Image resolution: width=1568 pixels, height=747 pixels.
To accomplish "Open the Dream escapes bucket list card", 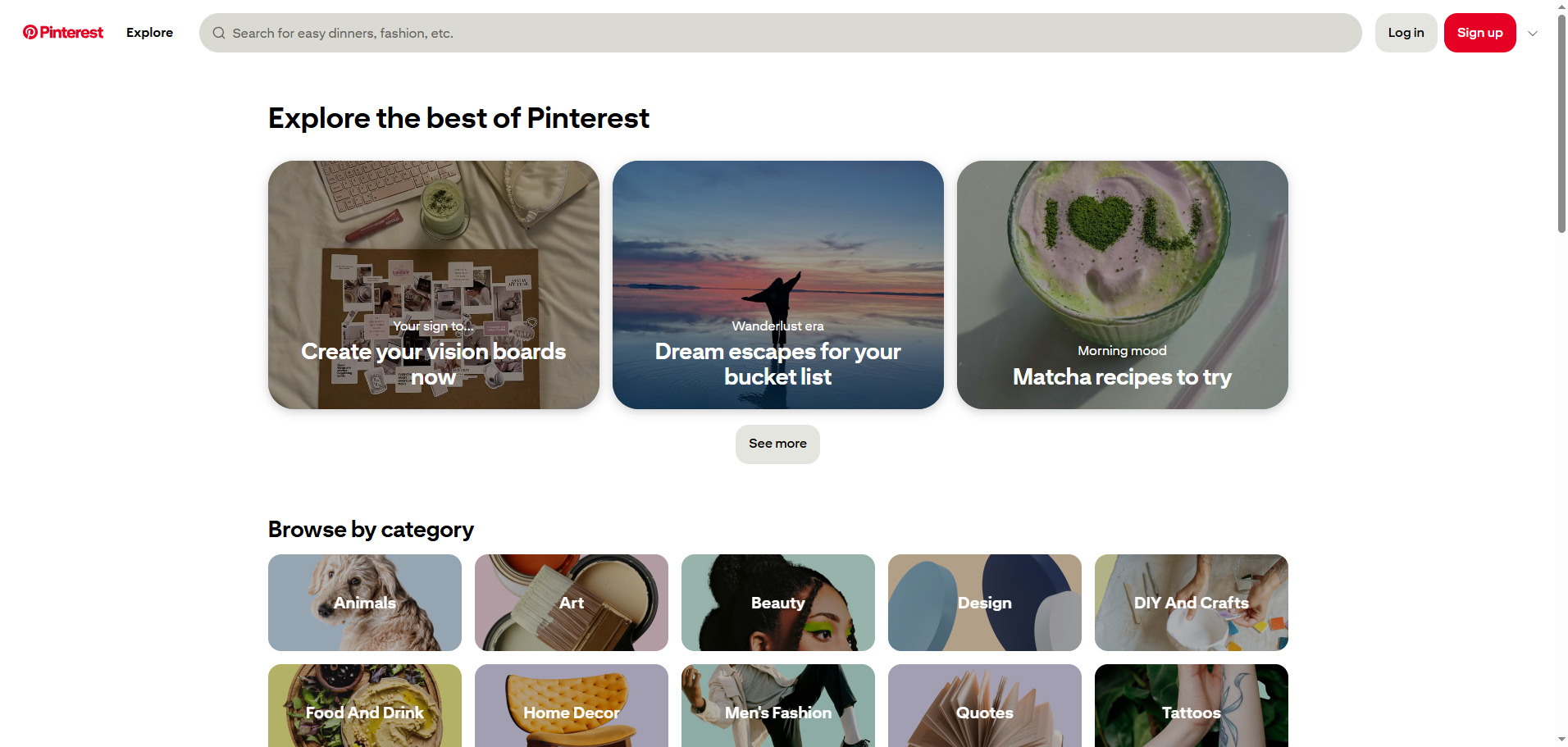I will [777, 285].
